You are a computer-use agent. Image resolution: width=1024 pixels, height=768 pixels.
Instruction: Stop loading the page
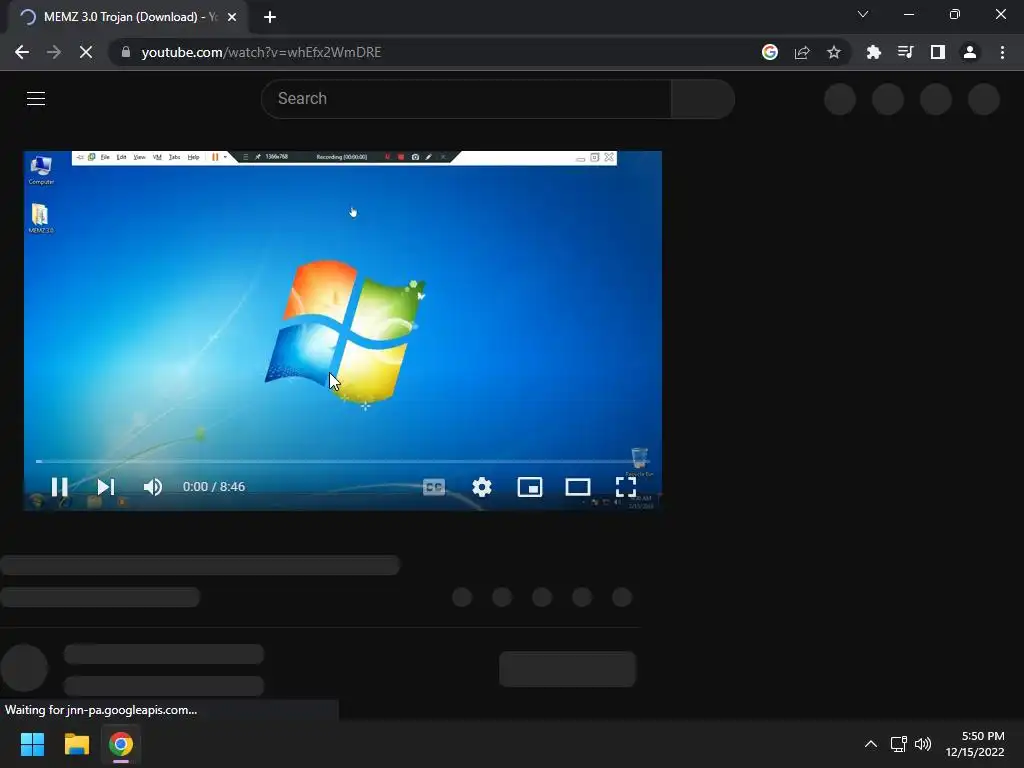86,52
